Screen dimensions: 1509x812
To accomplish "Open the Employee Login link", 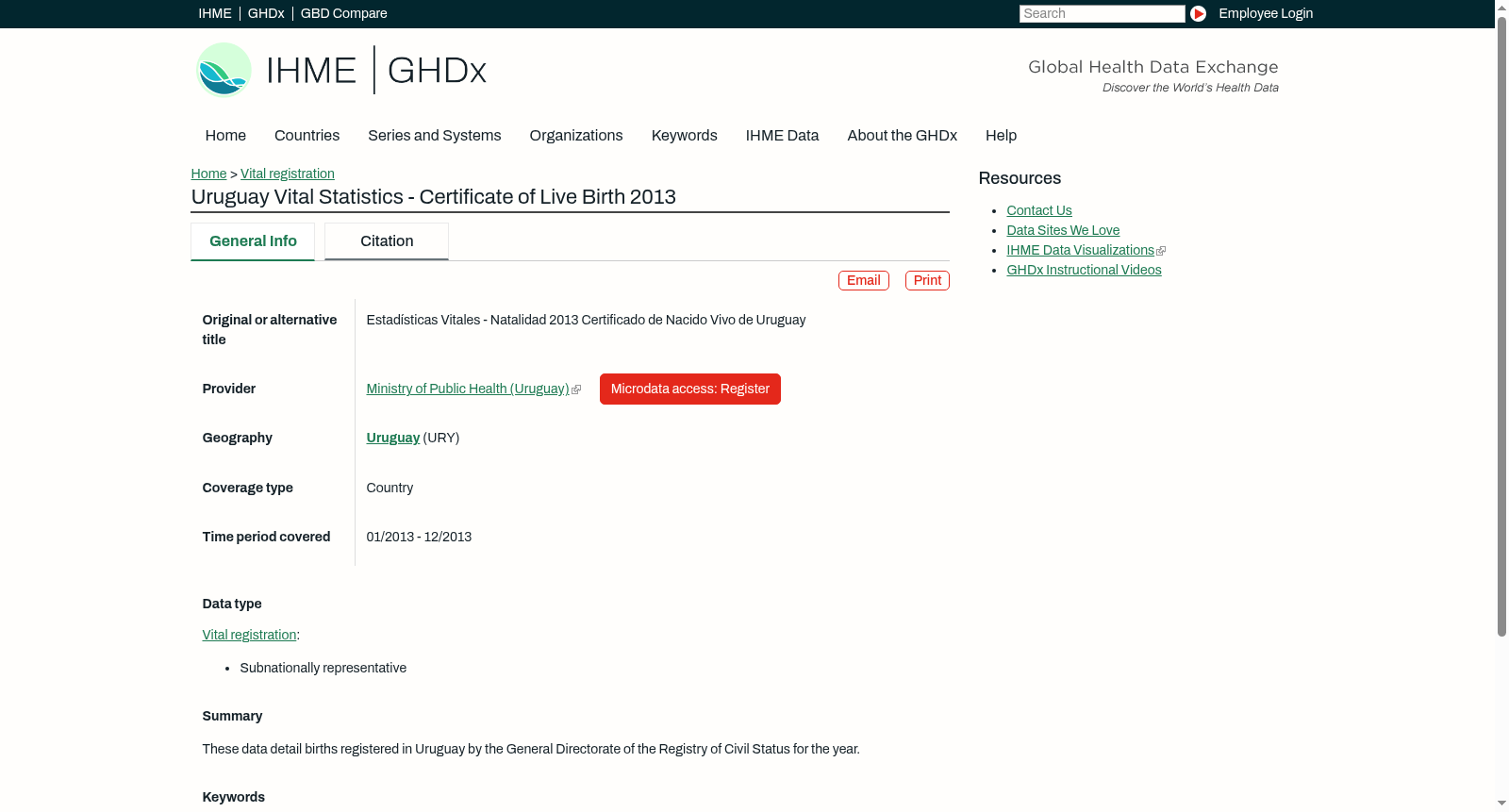I will tap(1266, 13).
